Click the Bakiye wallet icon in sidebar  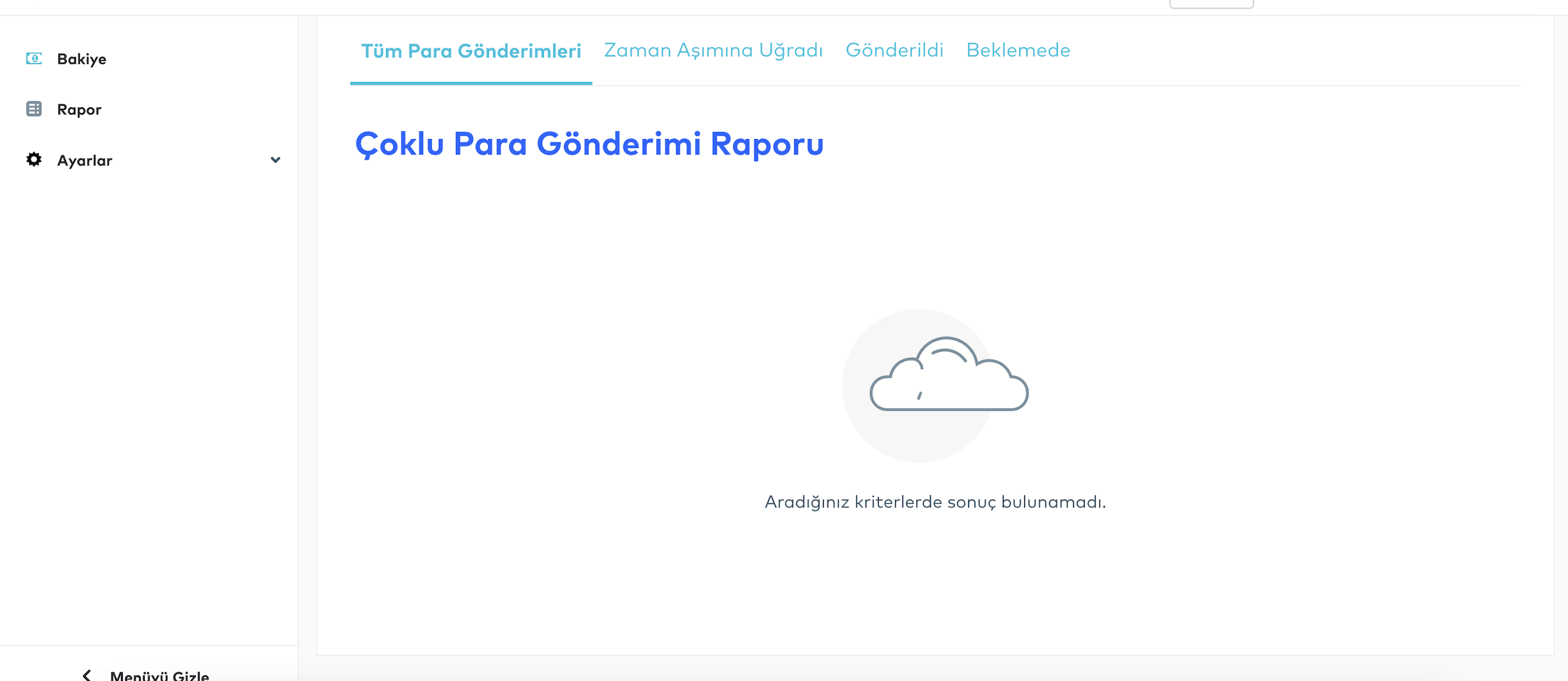pos(34,58)
